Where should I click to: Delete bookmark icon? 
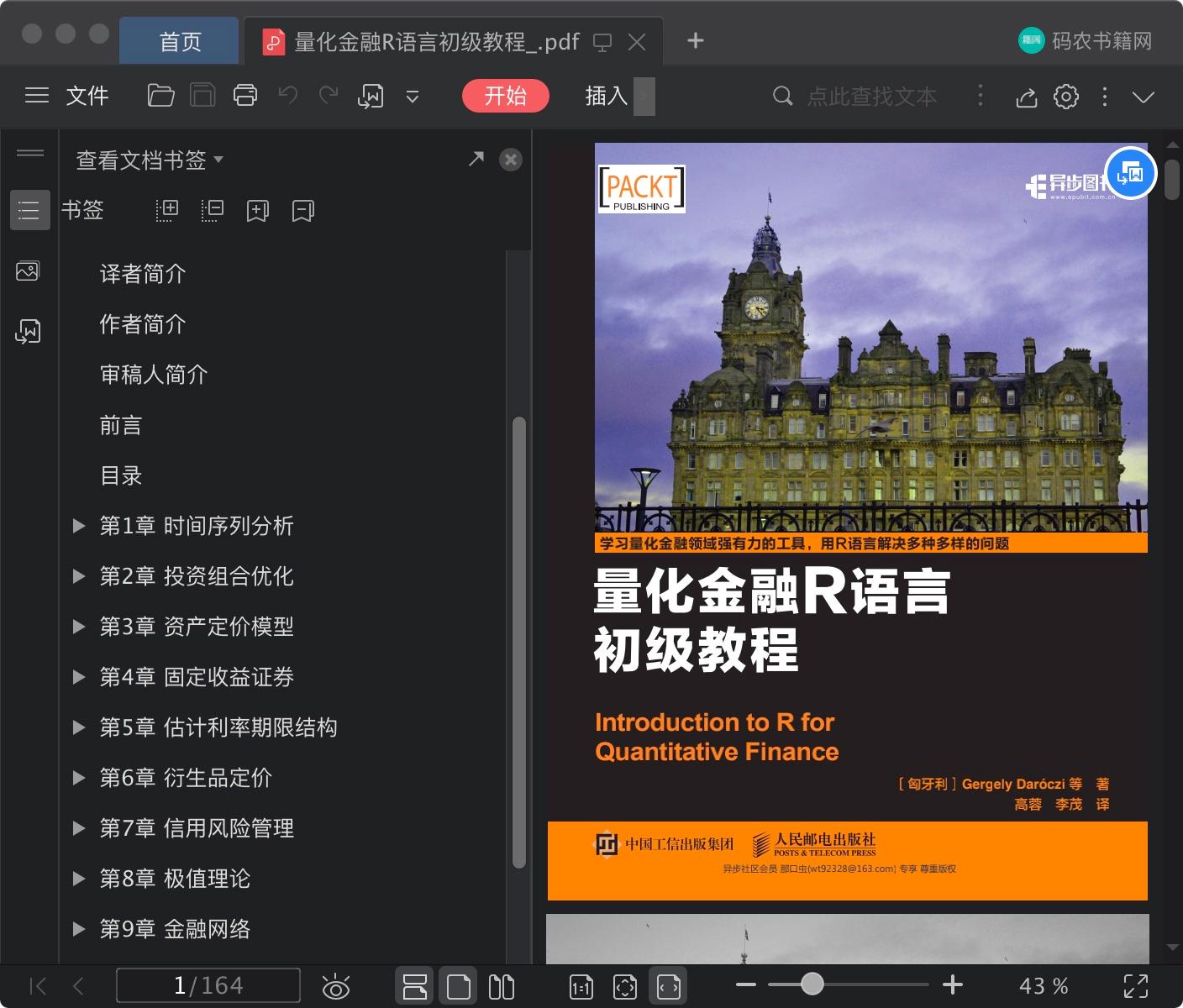(x=303, y=210)
